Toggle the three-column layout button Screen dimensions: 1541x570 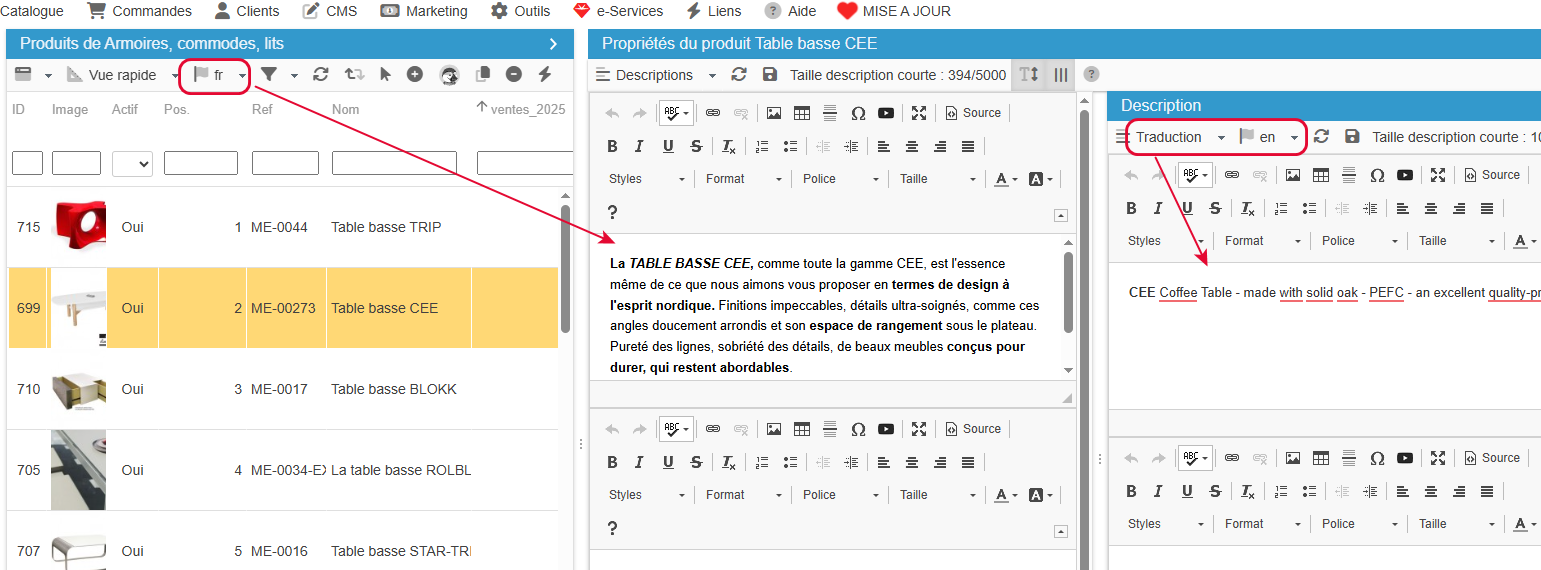click(x=1061, y=75)
